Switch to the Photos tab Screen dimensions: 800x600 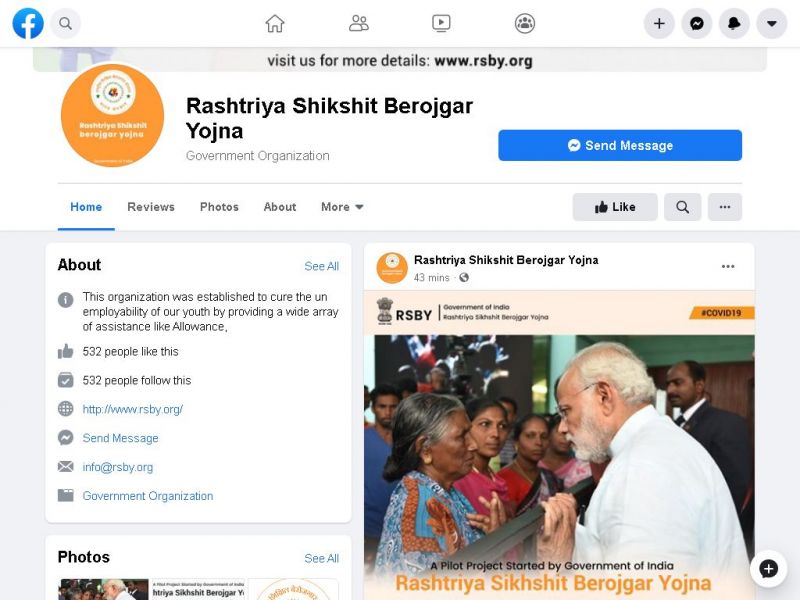219,207
